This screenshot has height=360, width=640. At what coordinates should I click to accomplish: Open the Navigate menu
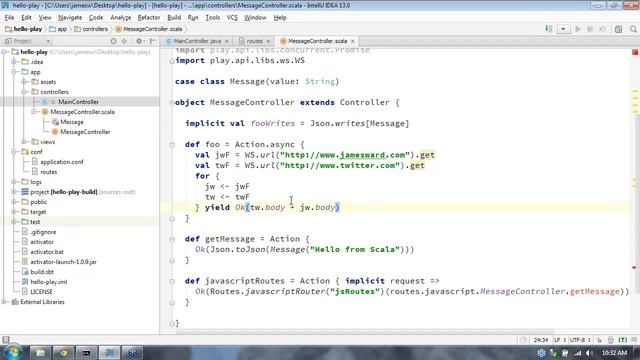(x=70, y=18)
